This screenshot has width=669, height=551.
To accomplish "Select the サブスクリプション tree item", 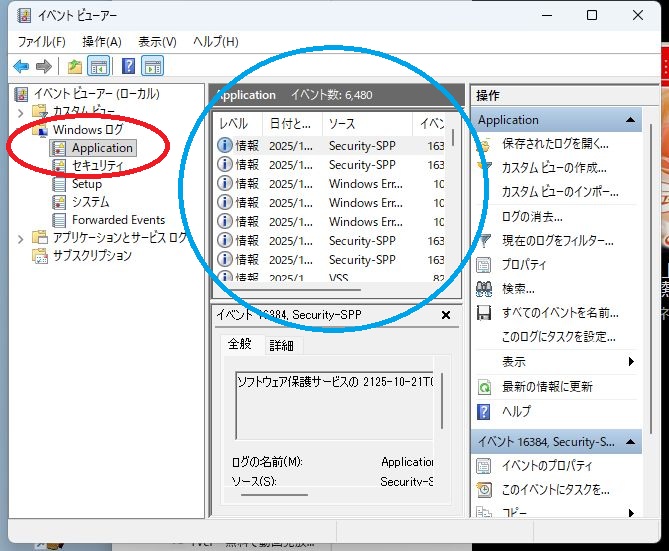I will point(92,256).
